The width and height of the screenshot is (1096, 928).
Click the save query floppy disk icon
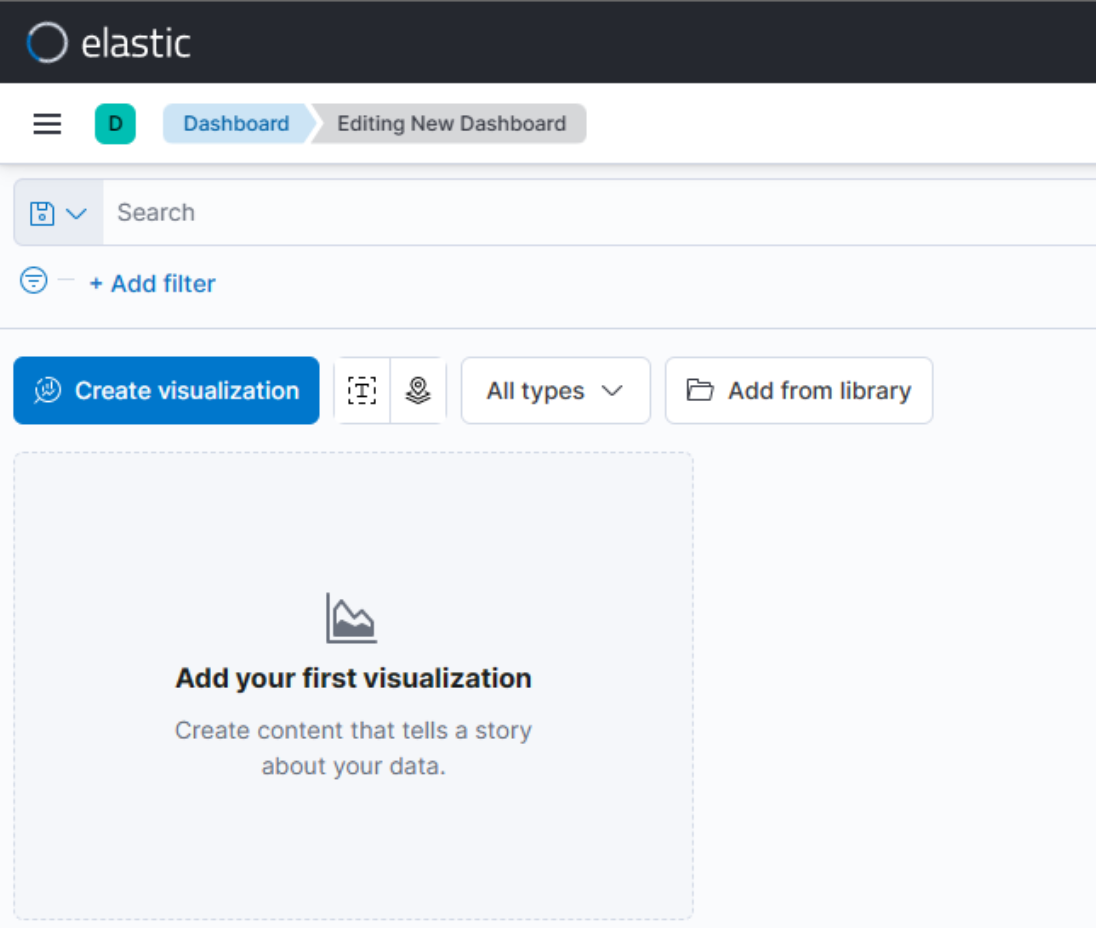41,212
